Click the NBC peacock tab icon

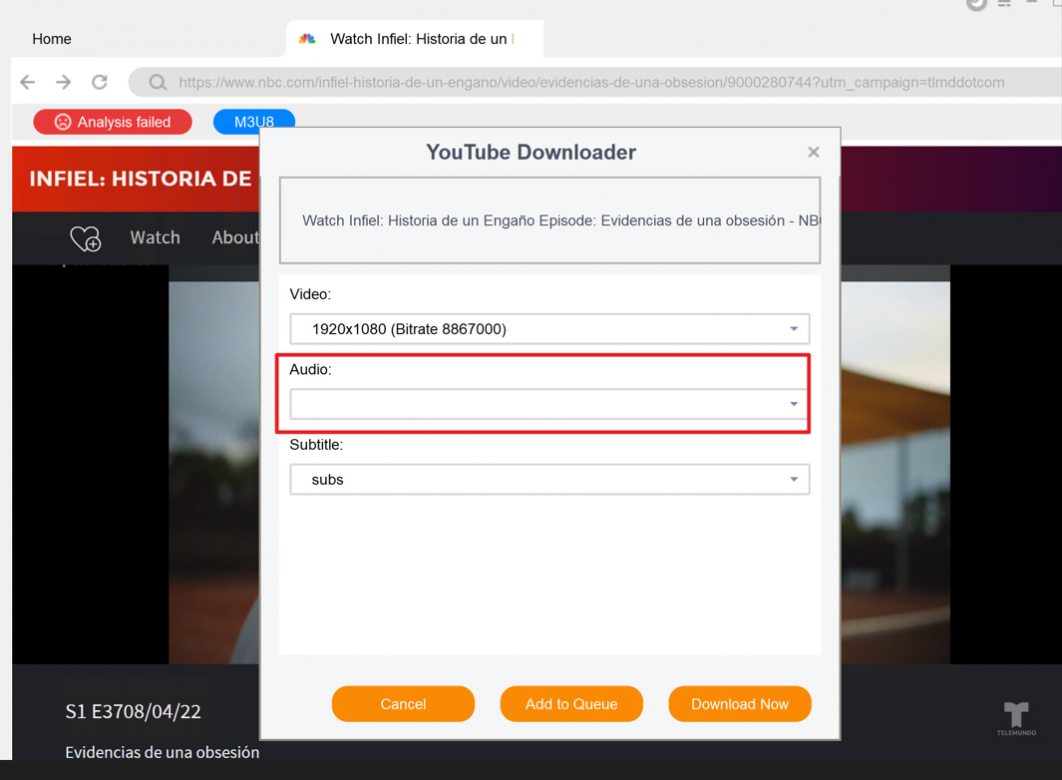(x=308, y=39)
